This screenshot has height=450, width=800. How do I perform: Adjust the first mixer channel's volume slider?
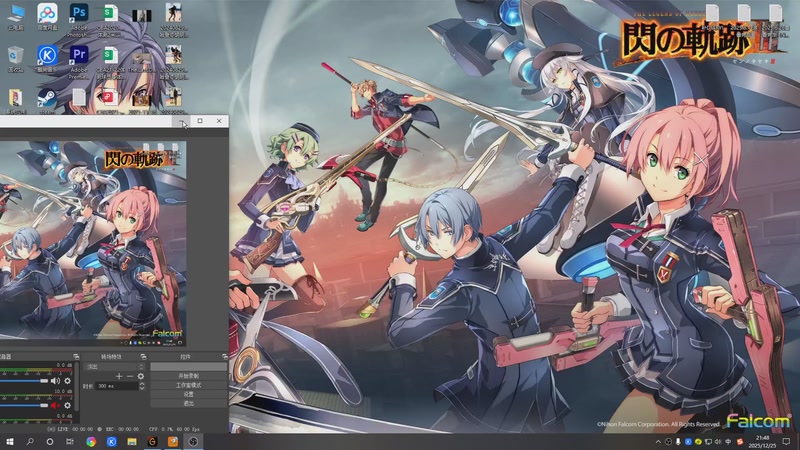pos(24,381)
